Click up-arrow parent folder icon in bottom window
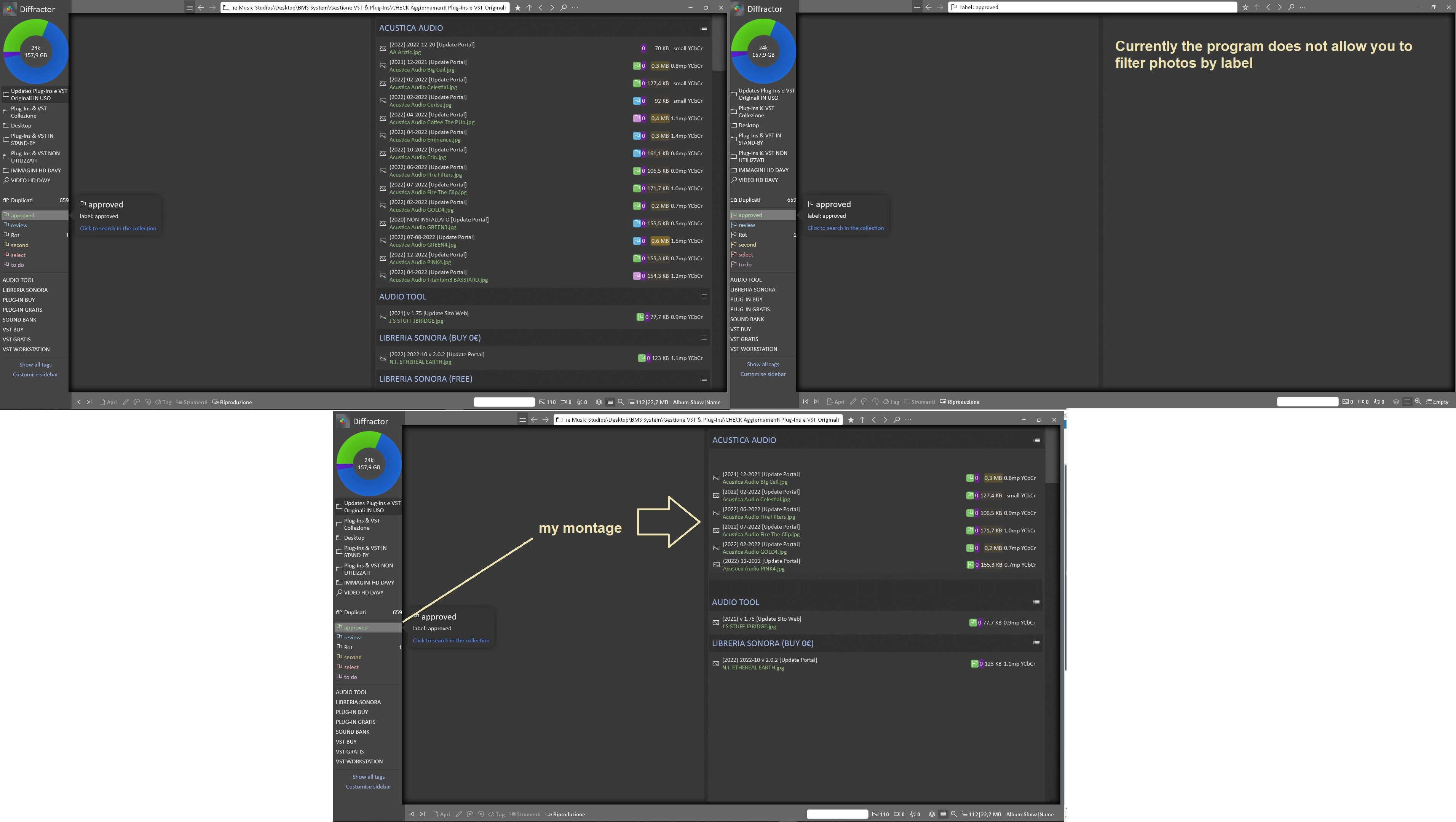The image size is (1456, 822). [862, 420]
